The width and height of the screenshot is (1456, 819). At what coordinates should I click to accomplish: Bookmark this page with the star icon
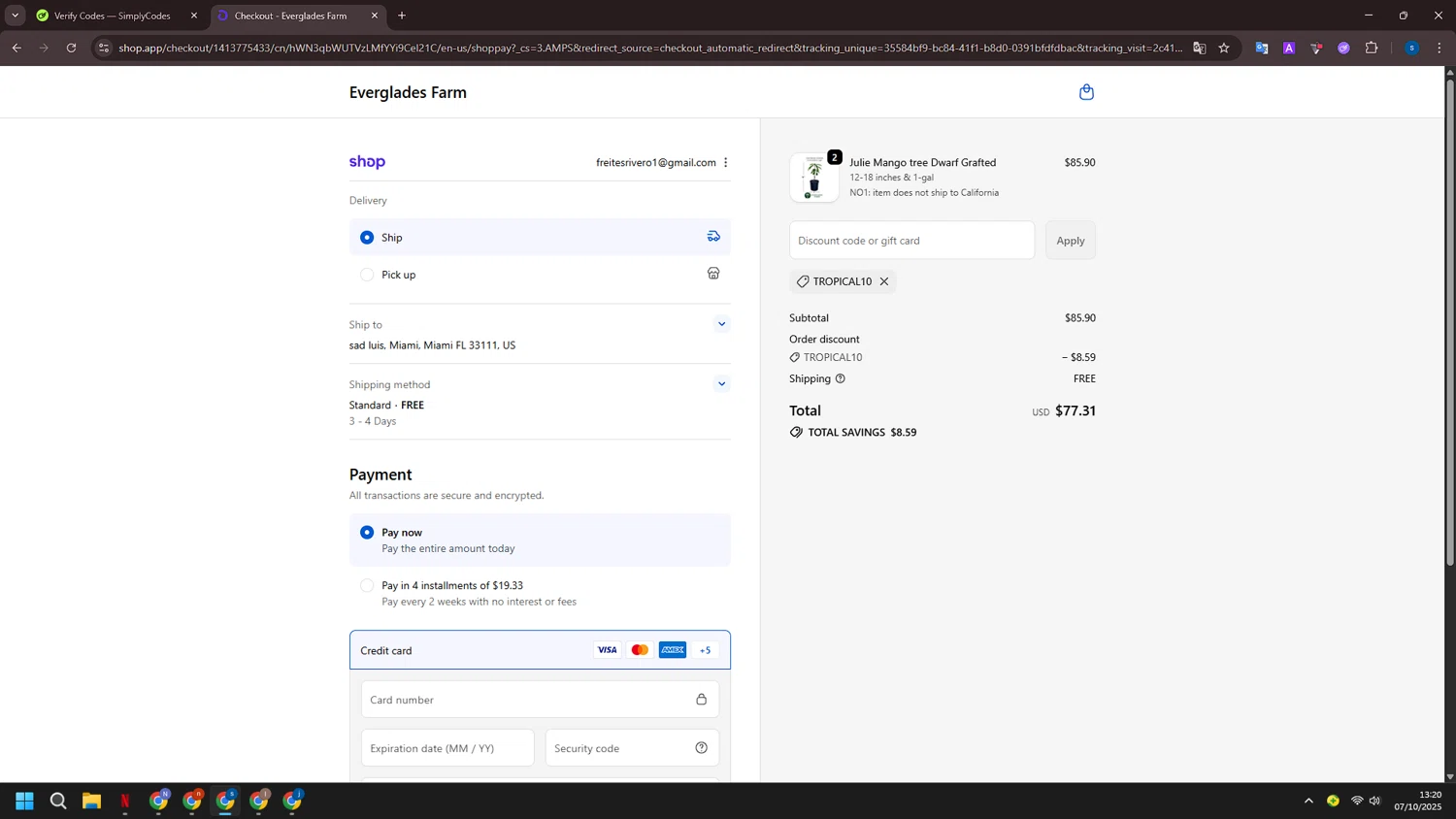(x=1224, y=48)
